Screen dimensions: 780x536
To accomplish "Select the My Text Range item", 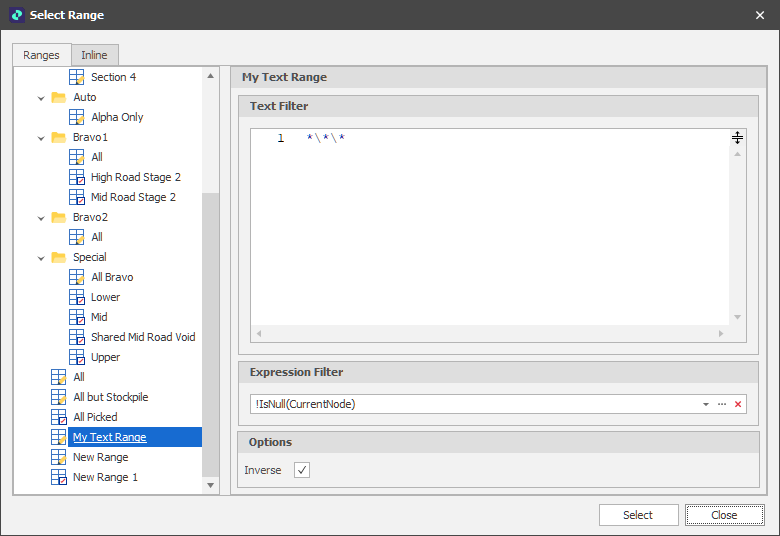I will (109, 437).
